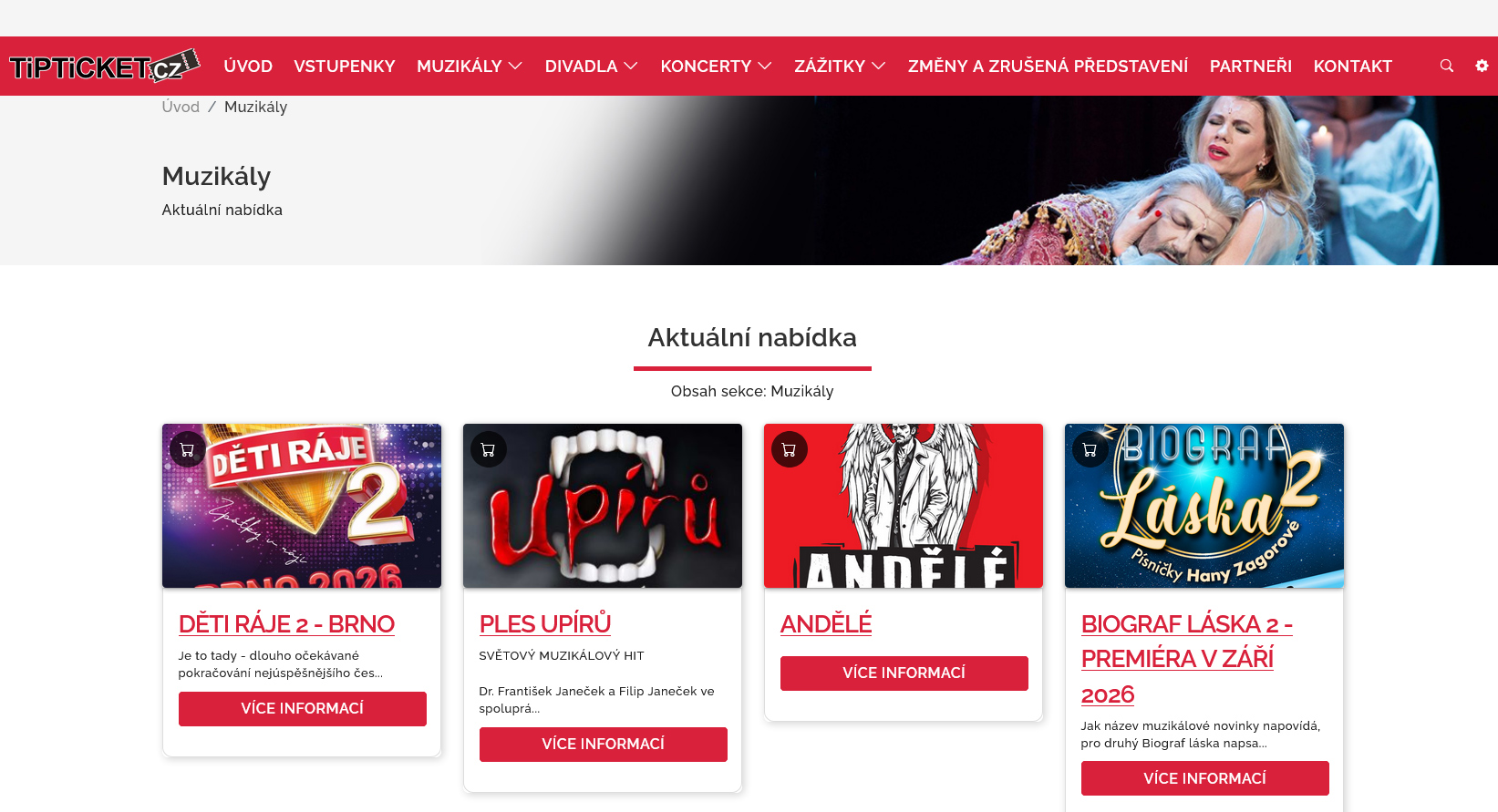Click cart icon on Děti ráje 2 card
Screen dimensions: 1498x812
[187, 449]
